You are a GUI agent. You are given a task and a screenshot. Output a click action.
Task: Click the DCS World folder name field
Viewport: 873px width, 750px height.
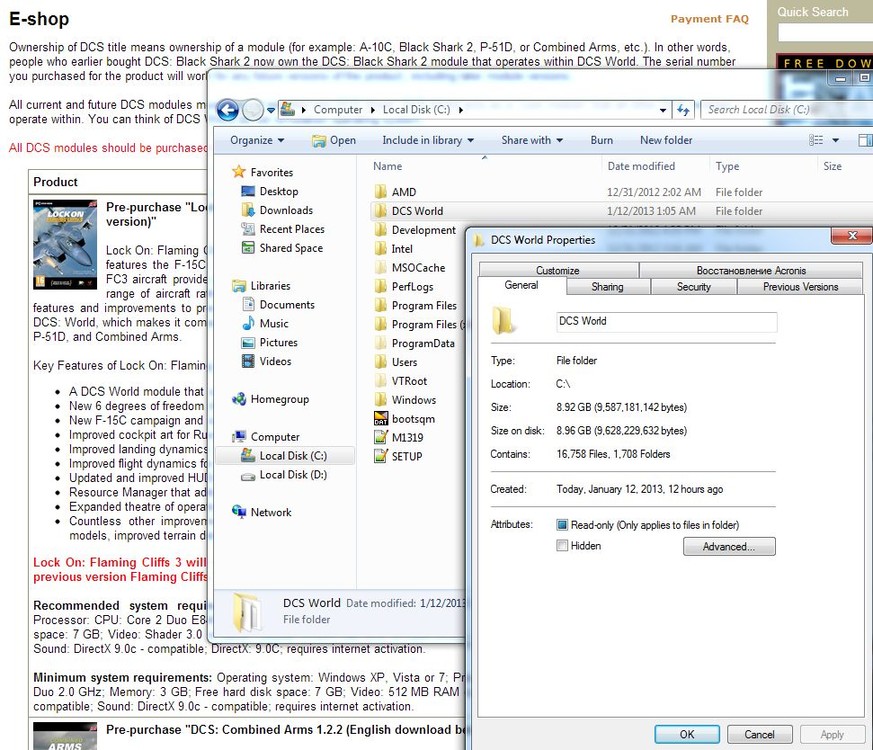point(666,322)
